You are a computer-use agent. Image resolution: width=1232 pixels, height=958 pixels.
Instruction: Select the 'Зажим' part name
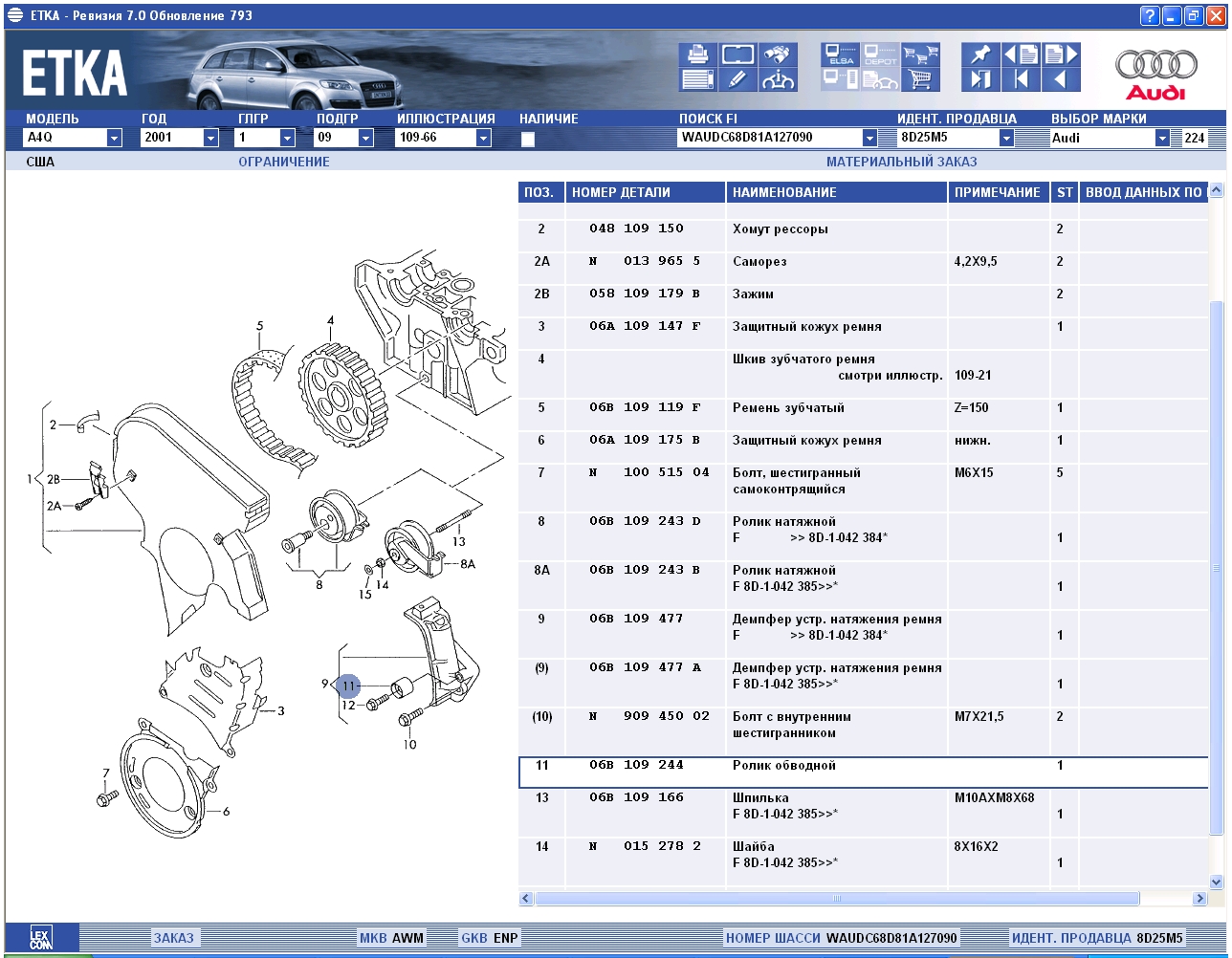753,294
